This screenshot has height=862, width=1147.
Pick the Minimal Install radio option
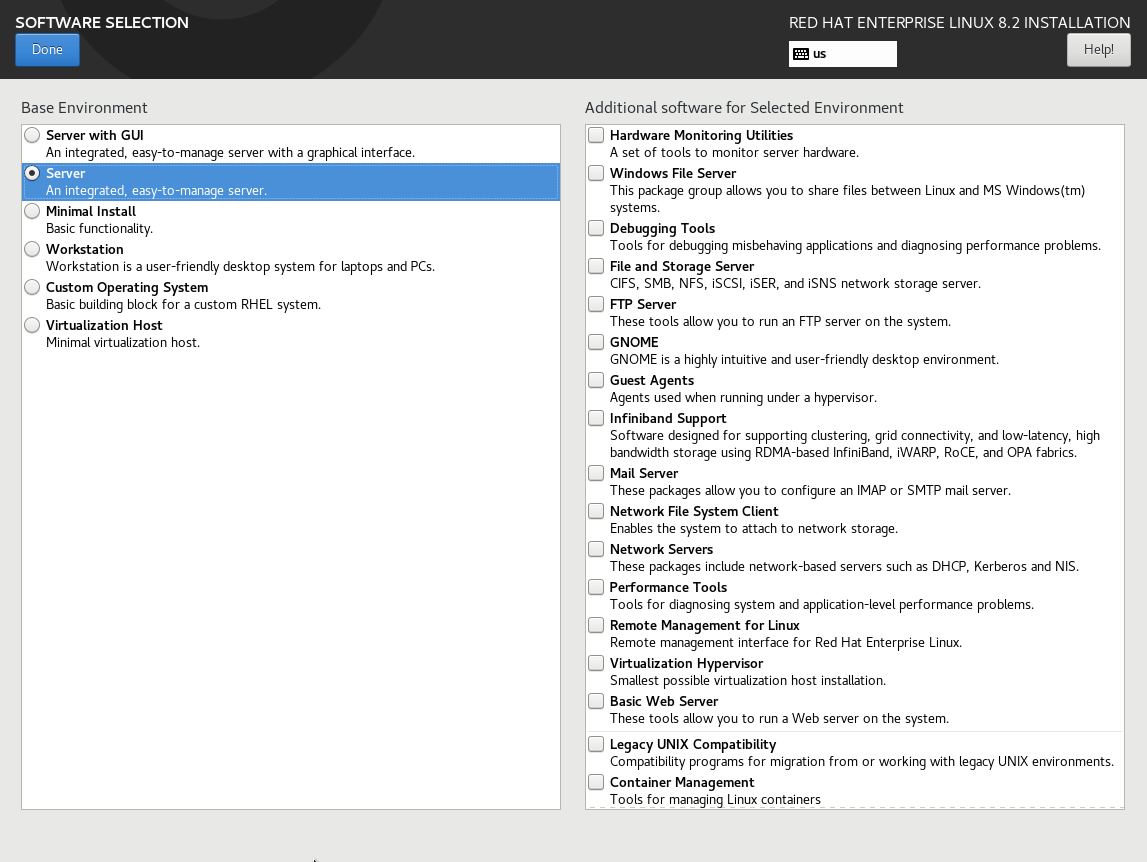click(32, 211)
